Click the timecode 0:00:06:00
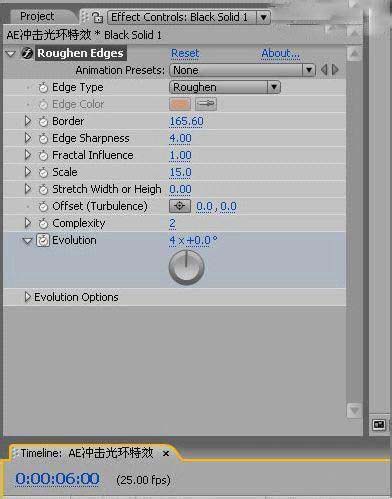This screenshot has height=499, width=392. click(x=57, y=479)
